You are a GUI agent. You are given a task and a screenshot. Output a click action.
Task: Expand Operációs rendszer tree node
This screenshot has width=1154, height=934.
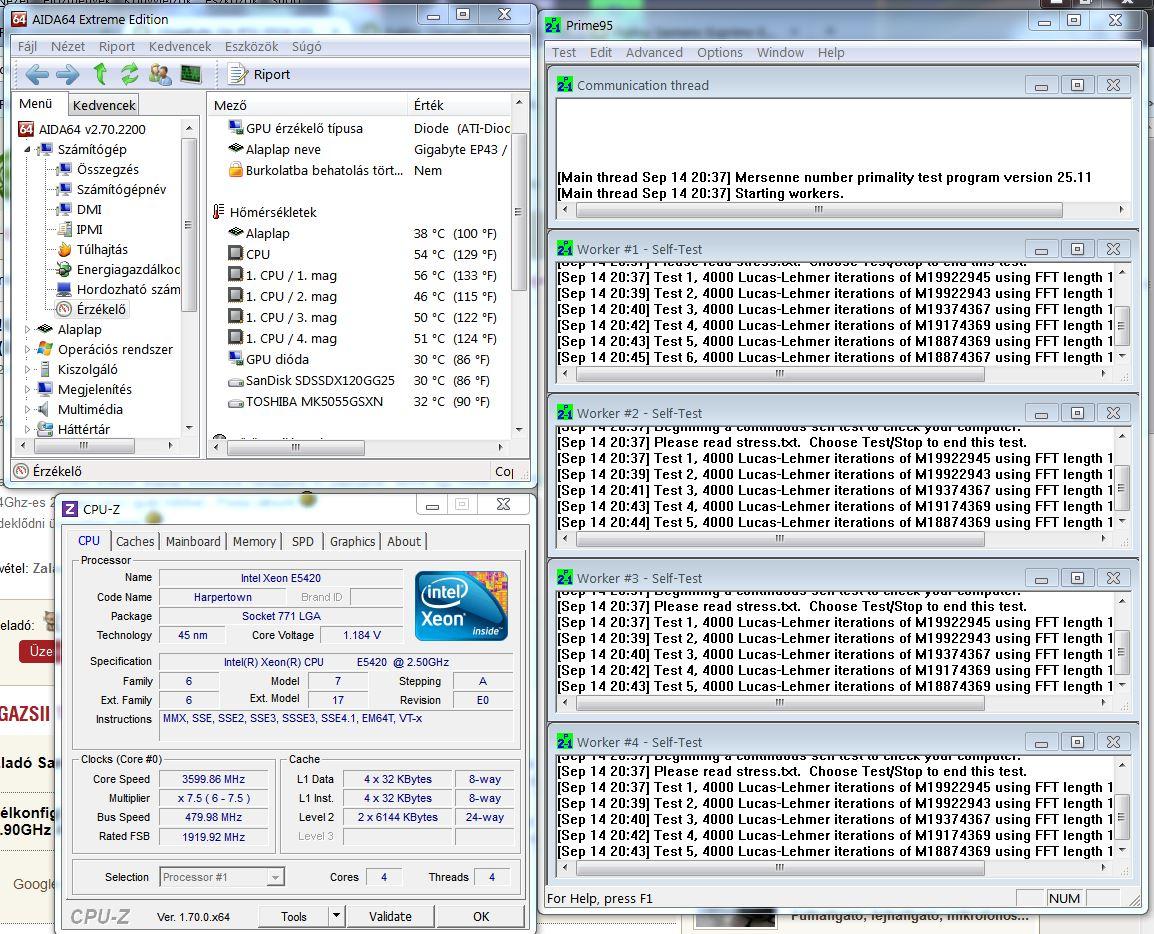click(27, 350)
